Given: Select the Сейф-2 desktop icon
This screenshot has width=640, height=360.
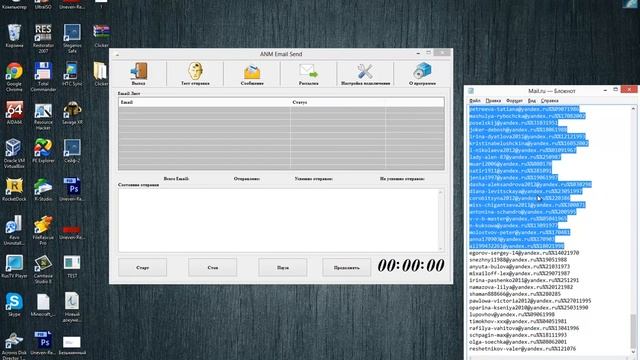Looking at the screenshot, I should point(72,151).
